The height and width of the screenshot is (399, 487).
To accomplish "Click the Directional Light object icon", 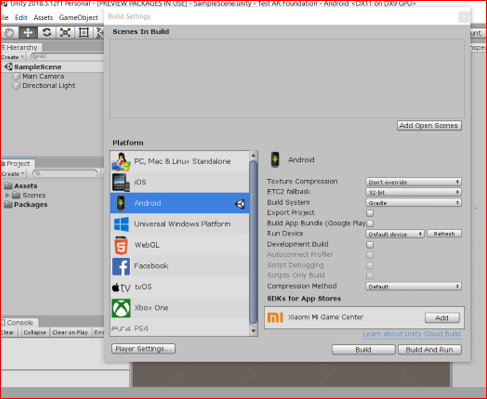I will click(x=16, y=86).
